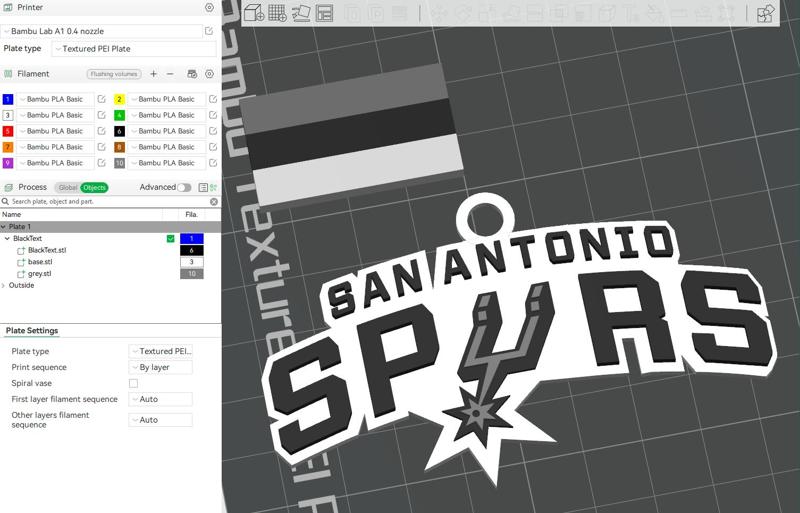Edit filament 10 preset icon
This screenshot has width=800, height=513.
[x=213, y=162]
